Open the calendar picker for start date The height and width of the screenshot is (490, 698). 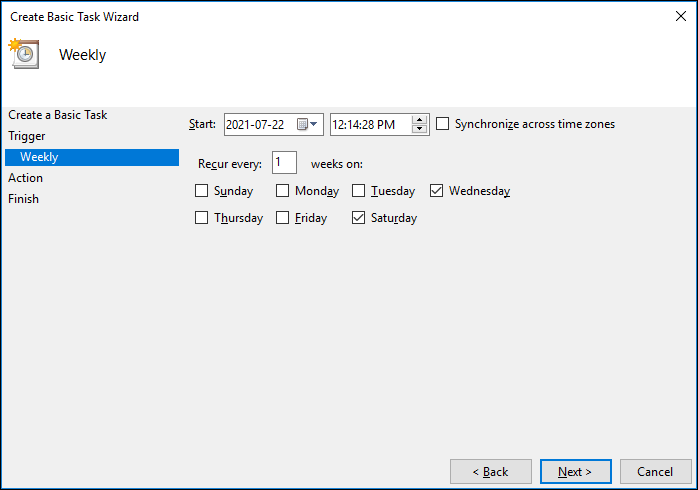pyautogui.click(x=309, y=125)
